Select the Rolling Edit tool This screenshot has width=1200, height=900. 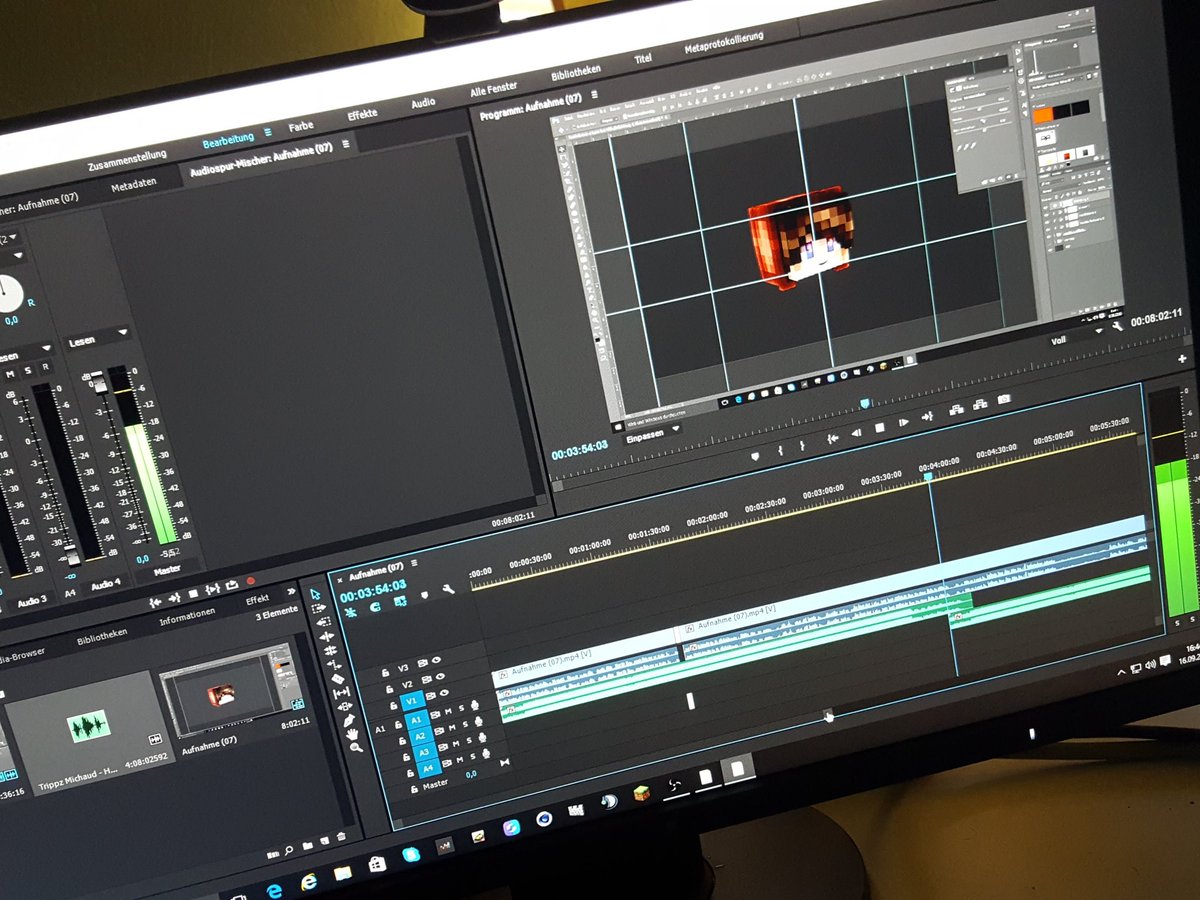click(x=330, y=651)
